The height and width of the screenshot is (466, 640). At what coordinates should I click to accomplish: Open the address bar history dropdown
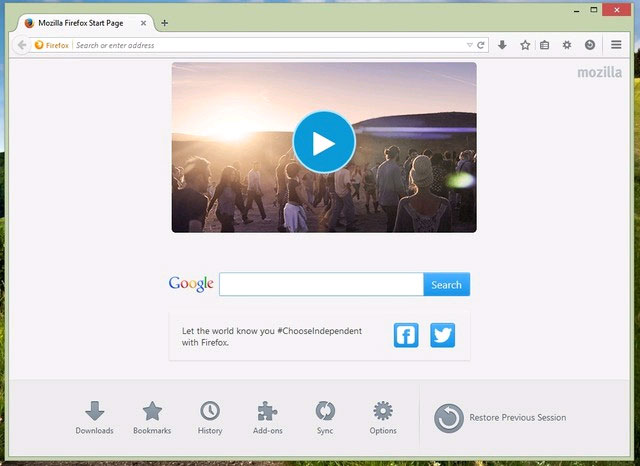[469, 45]
